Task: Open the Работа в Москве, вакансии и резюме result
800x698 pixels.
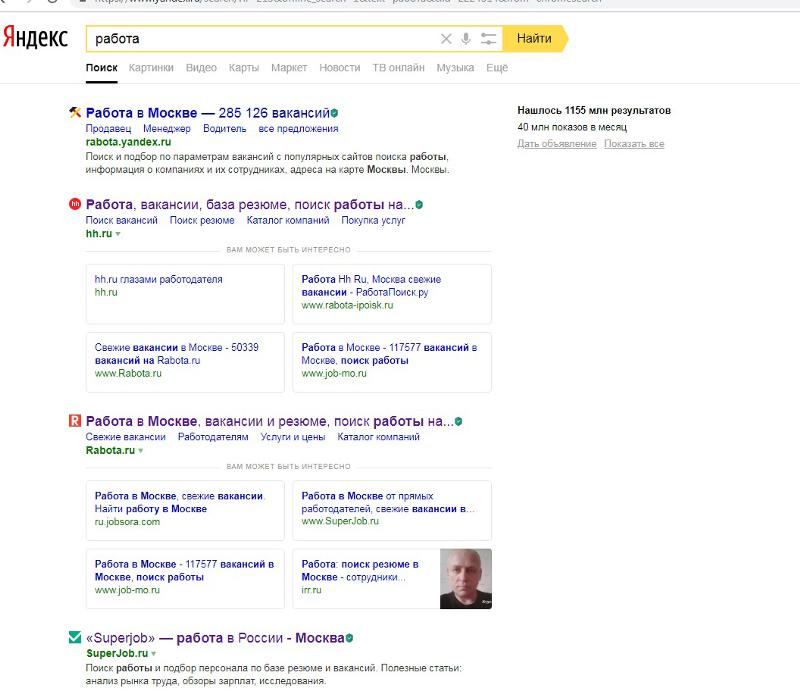Action: (x=269, y=421)
